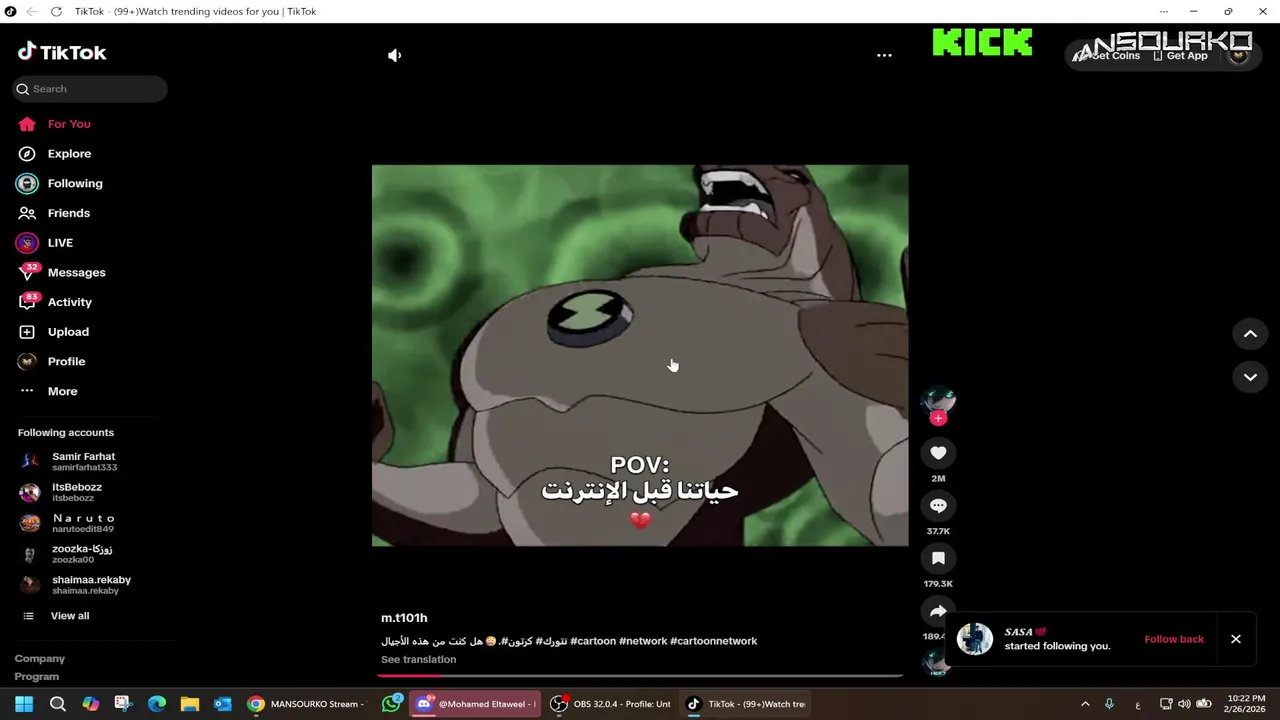The width and height of the screenshot is (1280, 720).
Task: Open Windows taskbar search
Action: [58, 704]
